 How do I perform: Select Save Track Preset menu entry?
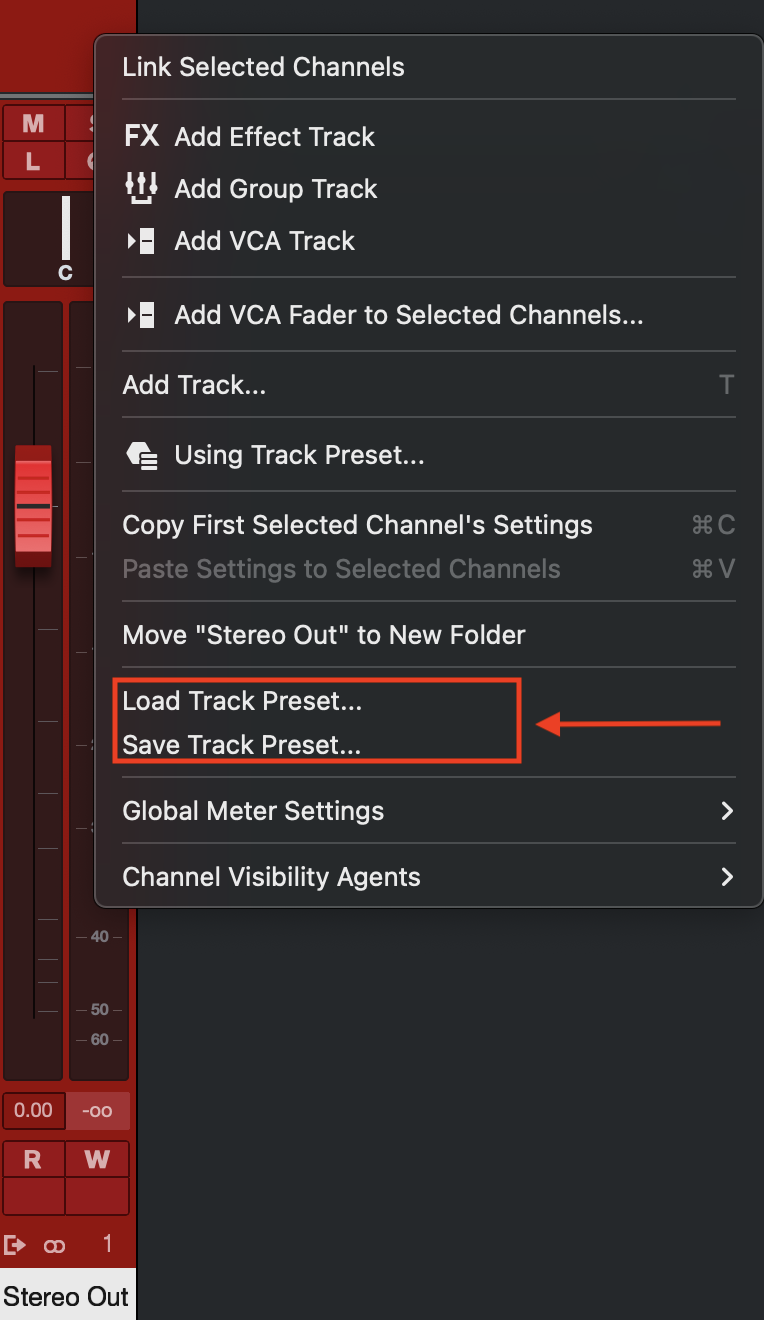[x=241, y=745]
